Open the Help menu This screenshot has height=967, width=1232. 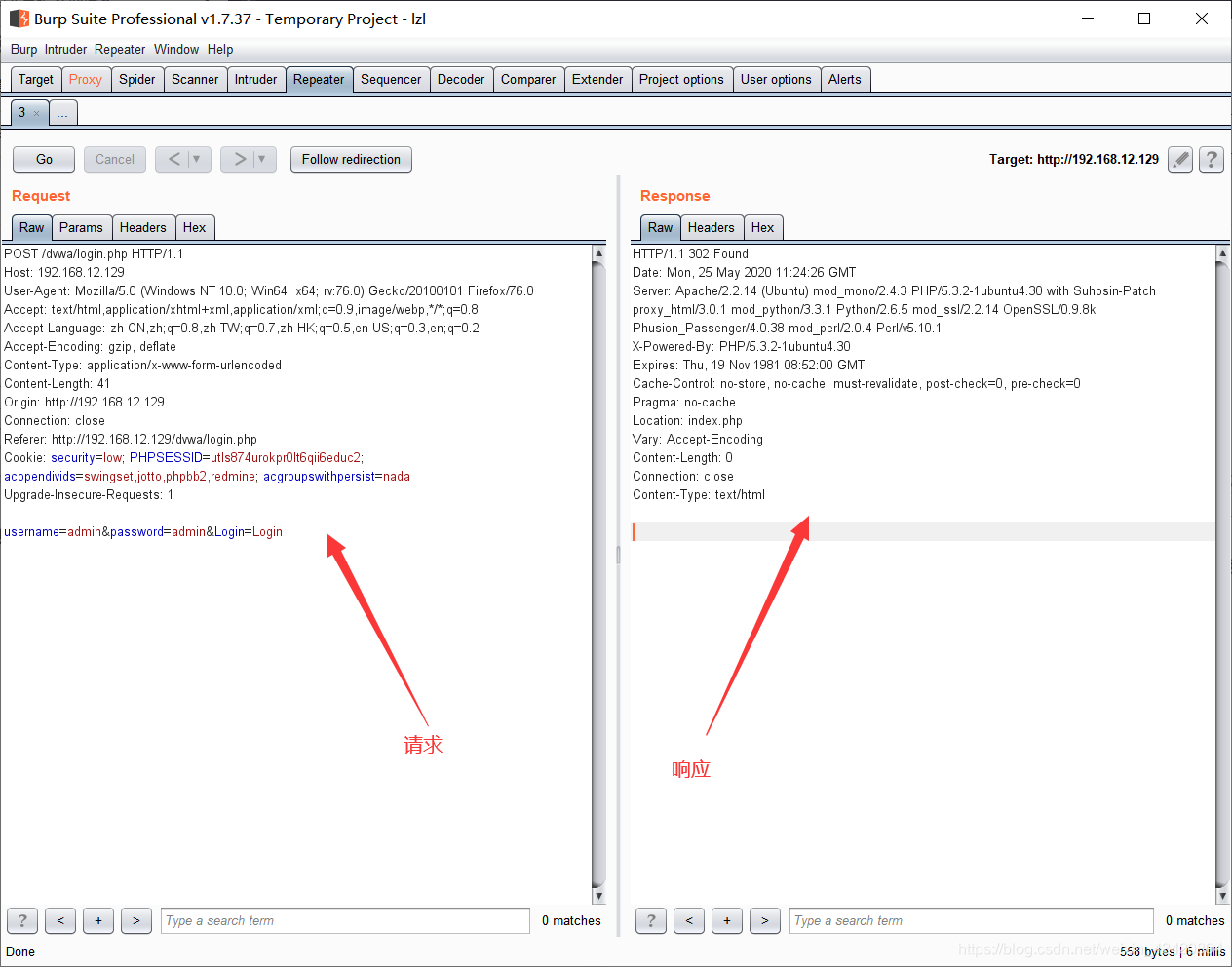[x=220, y=49]
